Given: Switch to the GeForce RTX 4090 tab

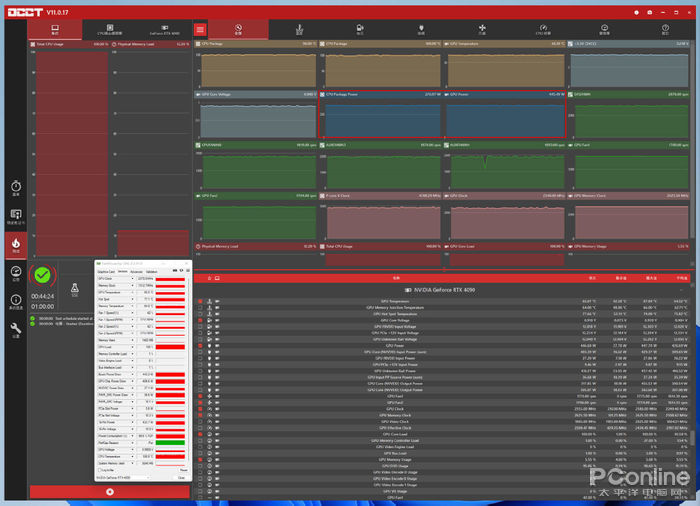Looking at the screenshot, I should tap(165, 30).
